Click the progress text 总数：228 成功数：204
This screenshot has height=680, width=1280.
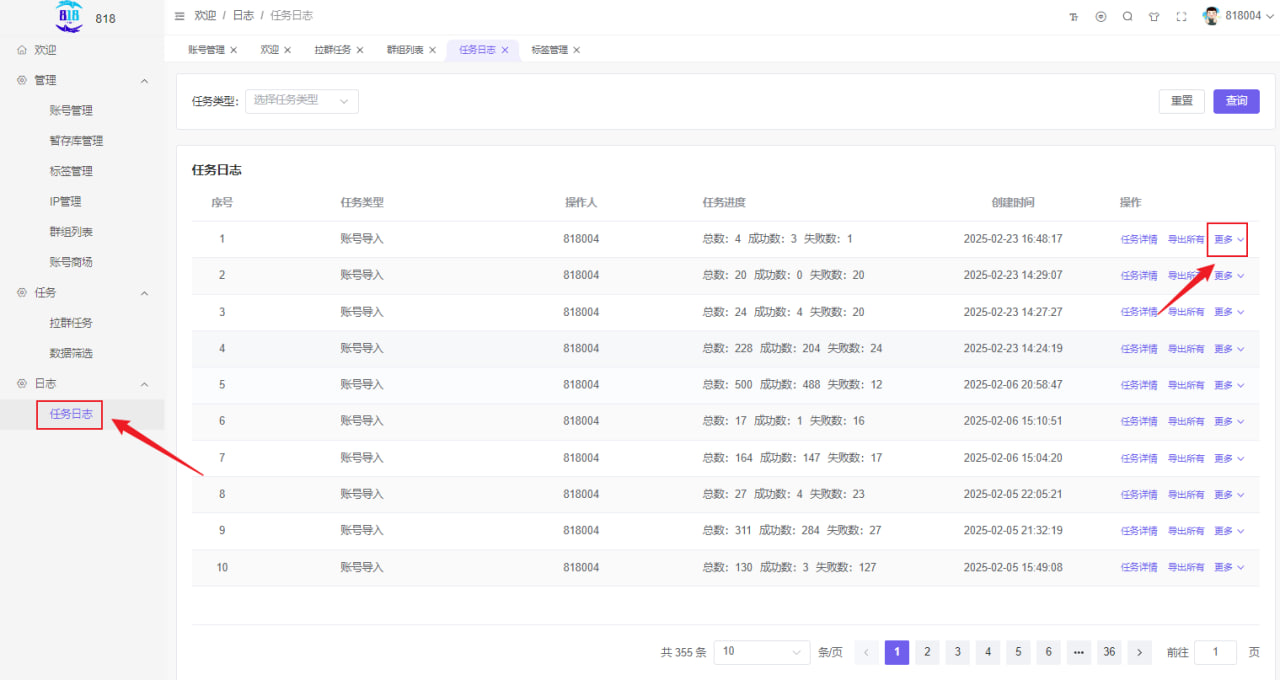(x=761, y=349)
